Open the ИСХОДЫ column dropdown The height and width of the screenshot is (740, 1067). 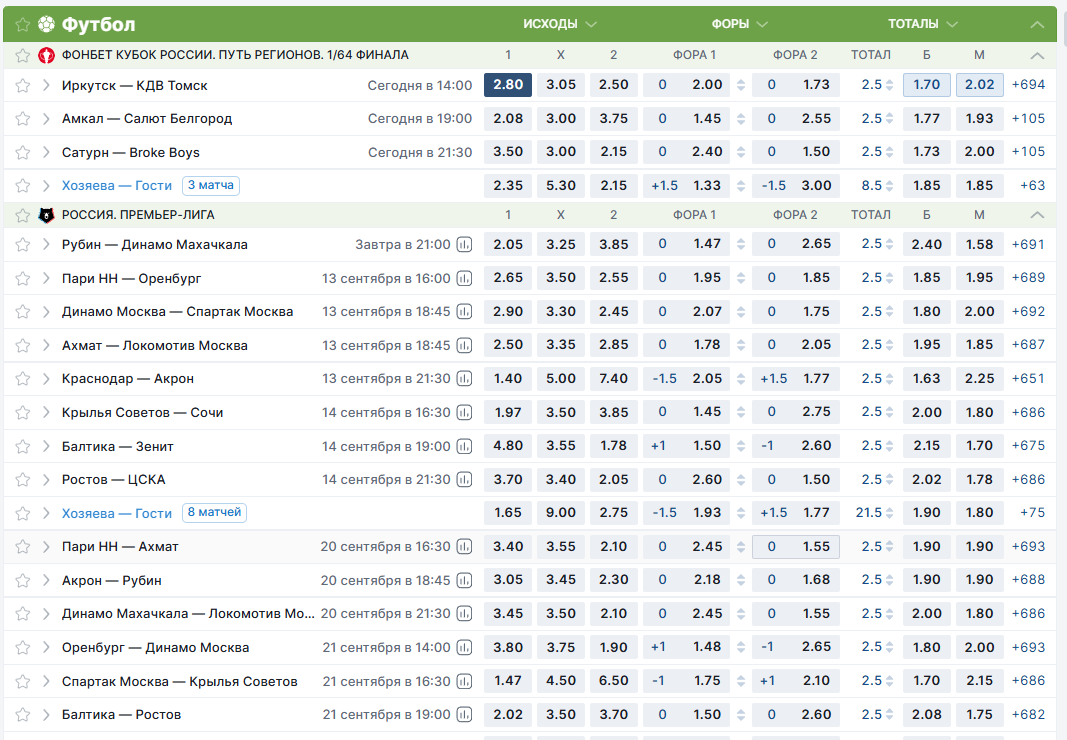pyautogui.click(x=560, y=24)
